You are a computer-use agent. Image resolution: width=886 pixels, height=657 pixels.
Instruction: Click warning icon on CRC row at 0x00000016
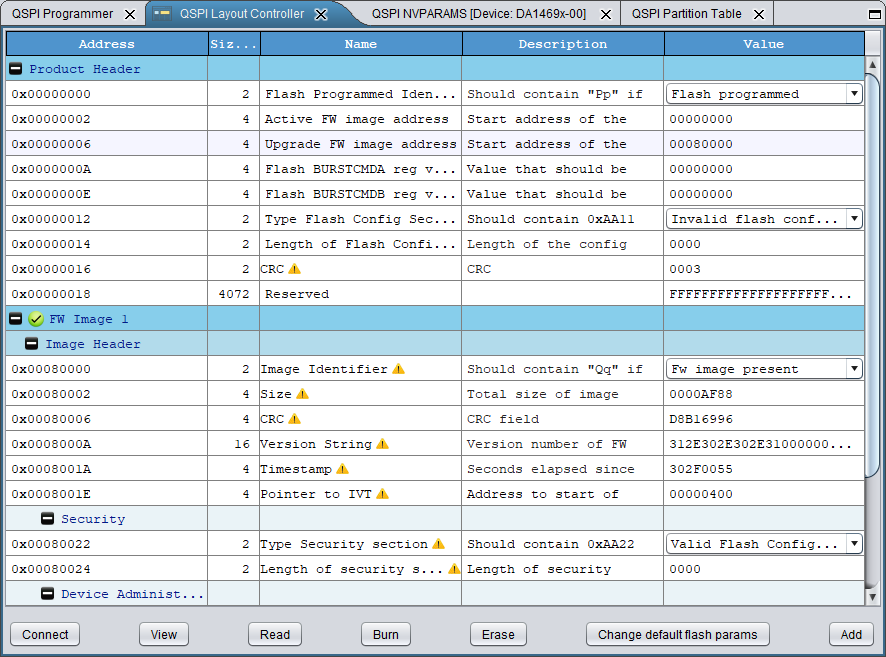294,269
